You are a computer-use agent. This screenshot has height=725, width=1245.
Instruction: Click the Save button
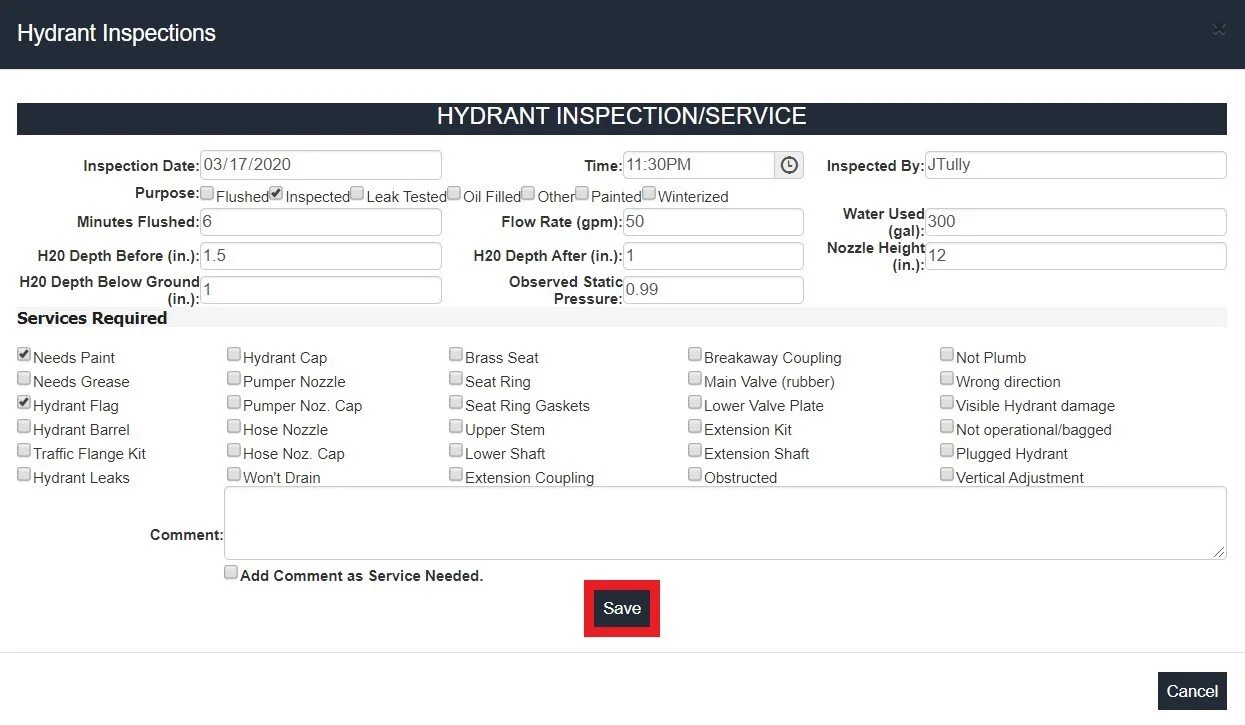coord(621,608)
